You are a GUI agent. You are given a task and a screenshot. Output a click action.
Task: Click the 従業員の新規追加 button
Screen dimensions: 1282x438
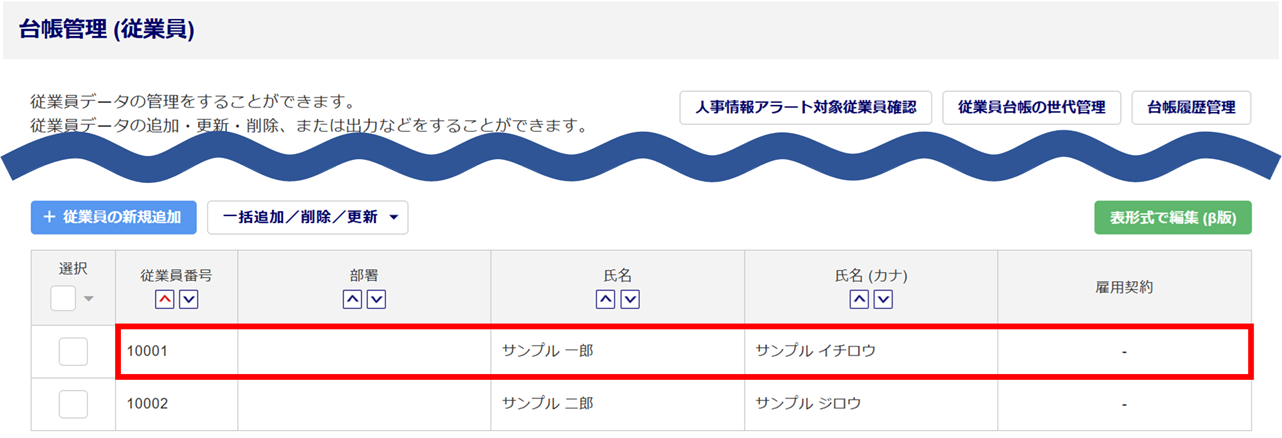(x=113, y=217)
